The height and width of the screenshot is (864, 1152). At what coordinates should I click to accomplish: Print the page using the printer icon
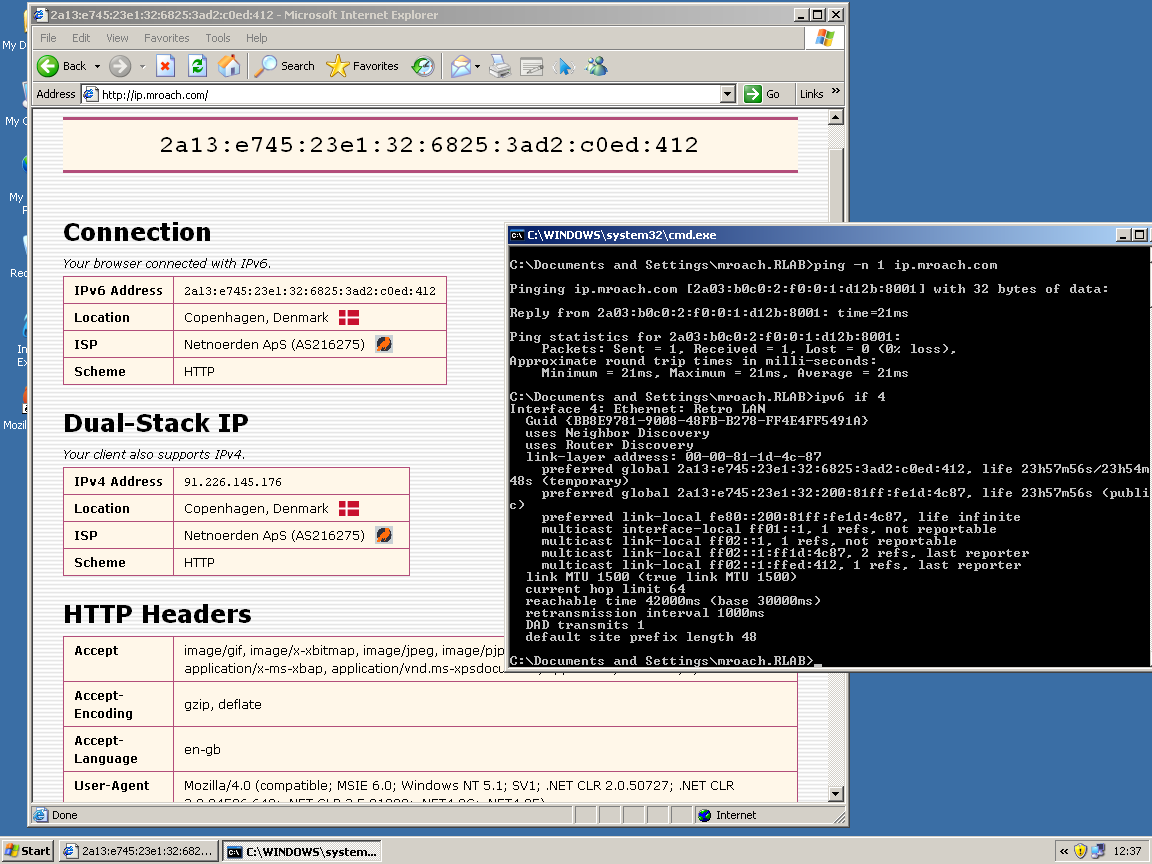pos(500,66)
